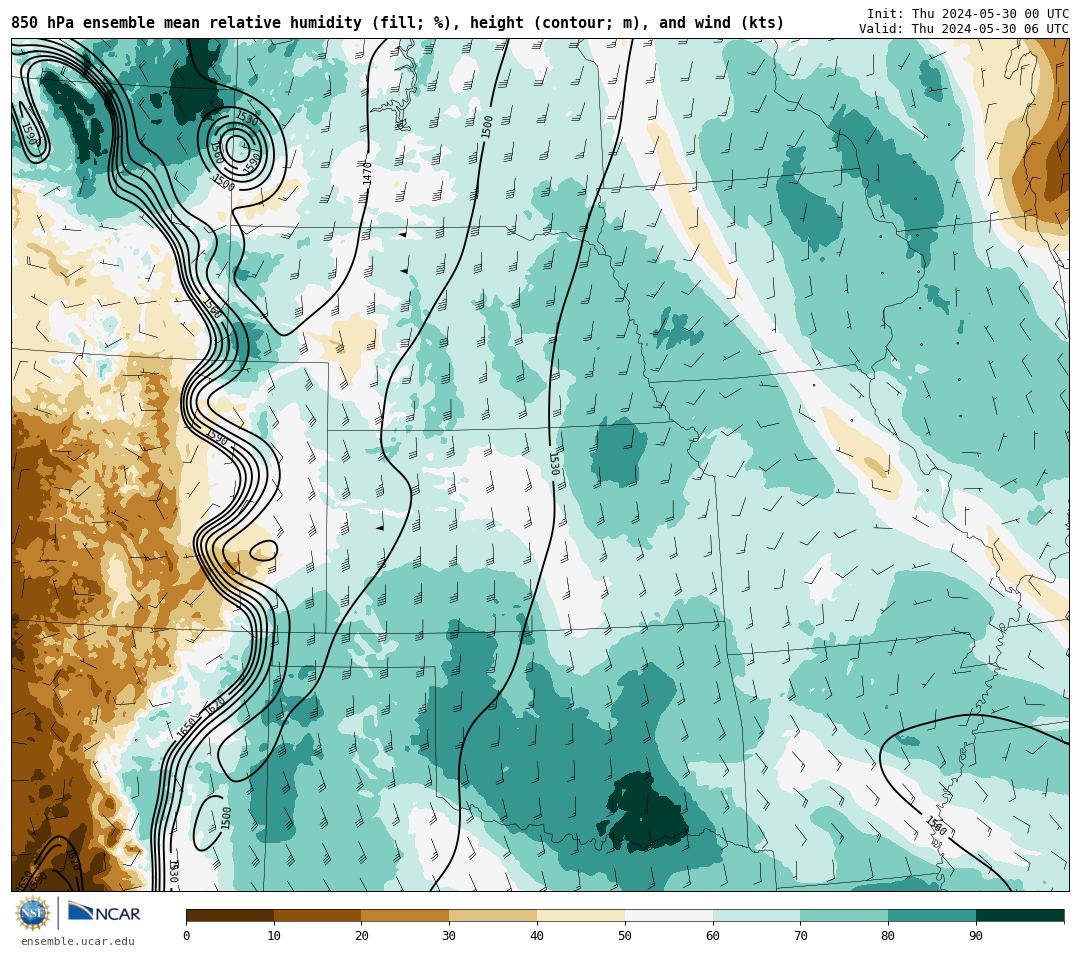Click the NSF logo

pos(33,913)
